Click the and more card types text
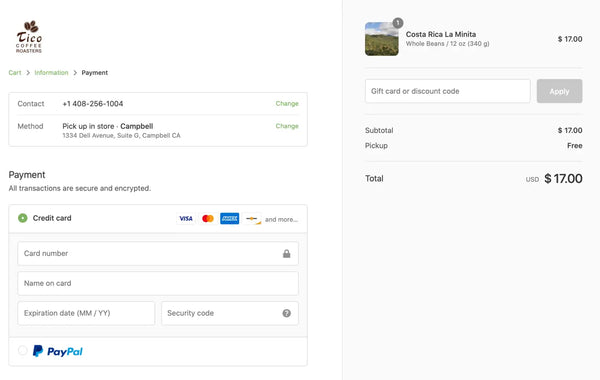 click(281, 220)
